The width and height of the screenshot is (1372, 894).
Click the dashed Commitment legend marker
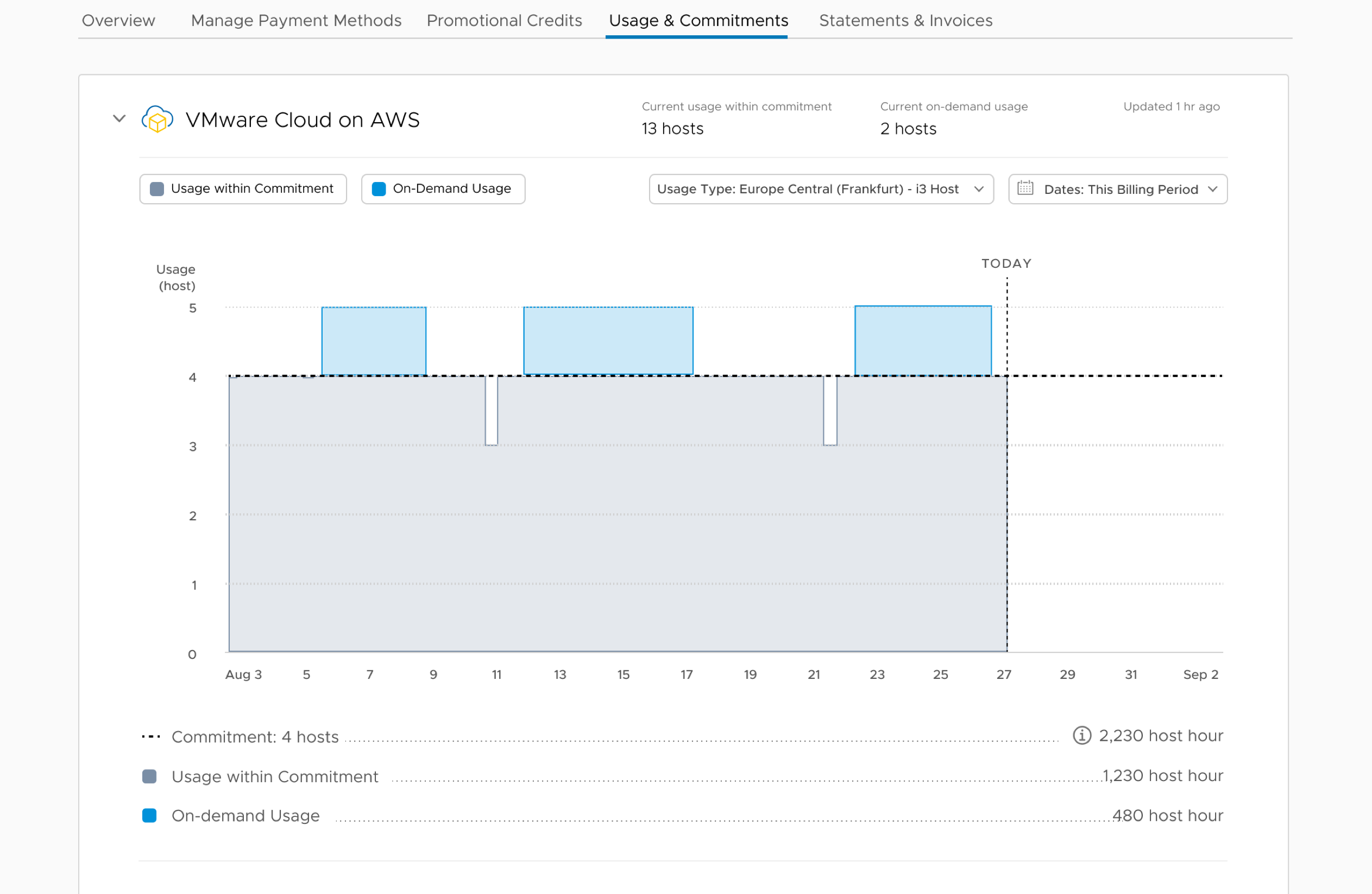click(x=151, y=736)
